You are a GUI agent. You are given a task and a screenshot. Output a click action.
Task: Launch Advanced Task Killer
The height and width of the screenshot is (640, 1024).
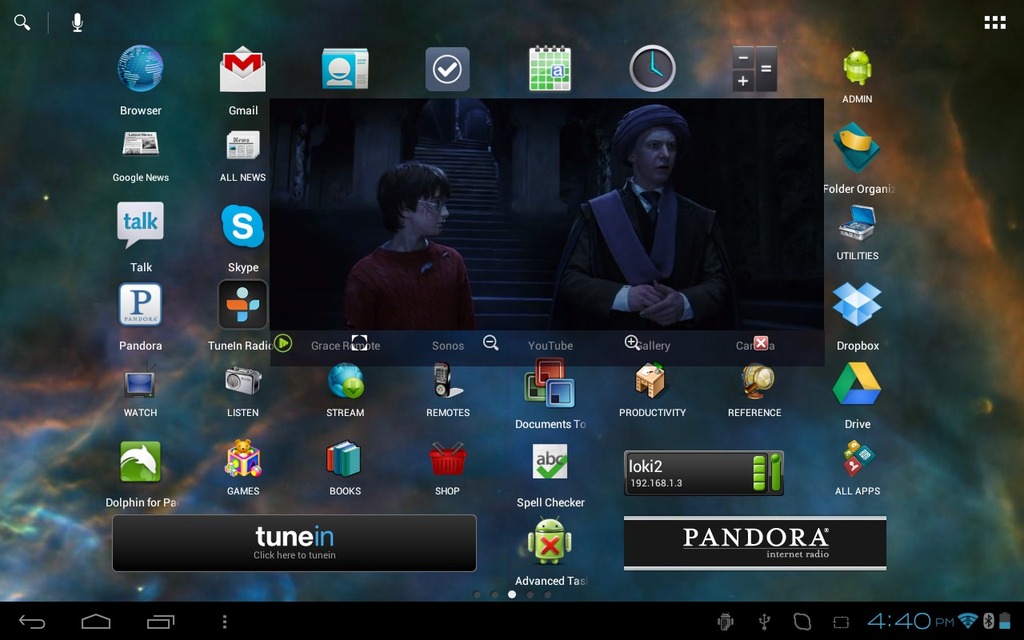pyautogui.click(x=550, y=541)
